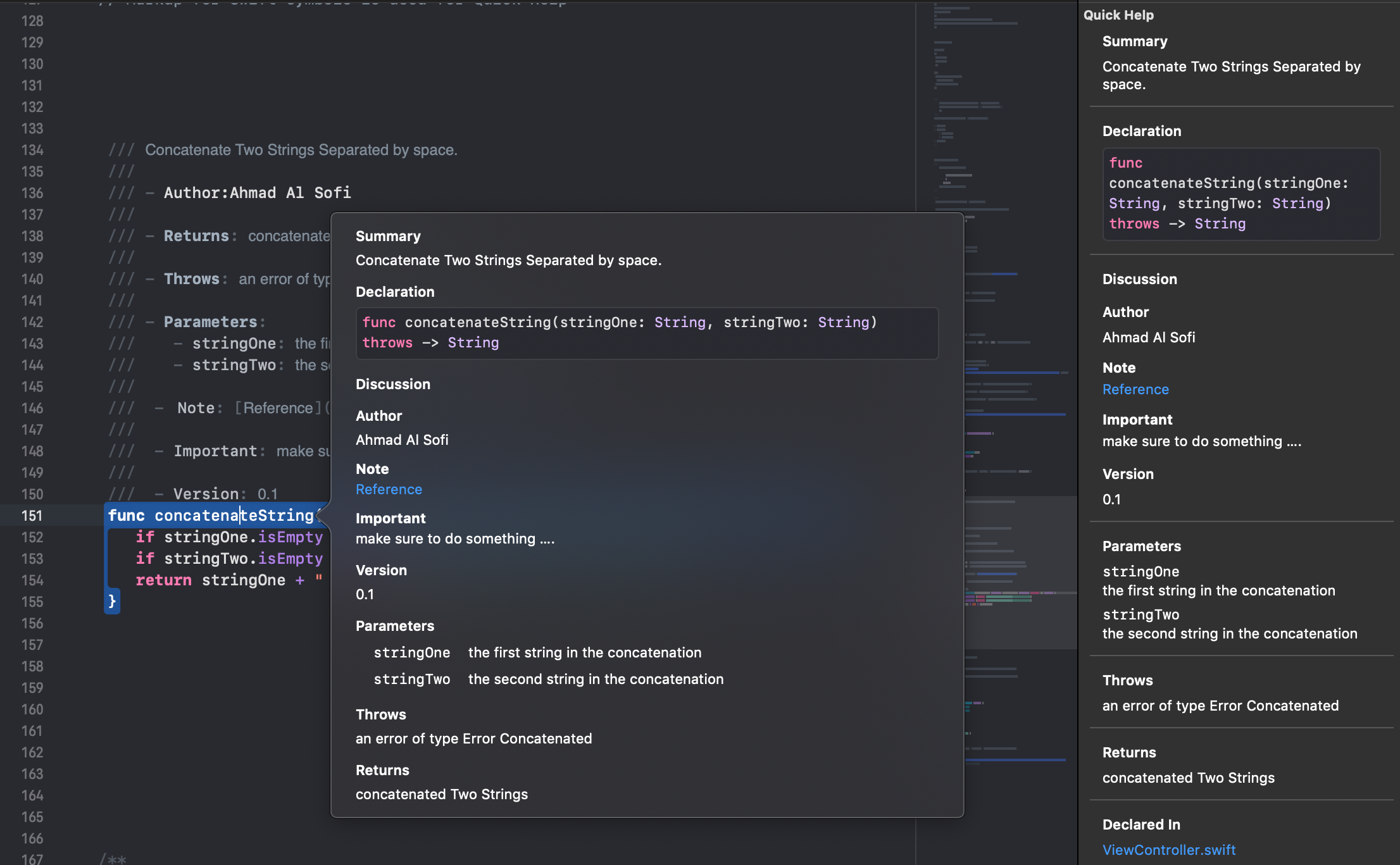Click the concatenateString function name in code
The width and height of the screenshot is (1400, 865).
point(234,516)
